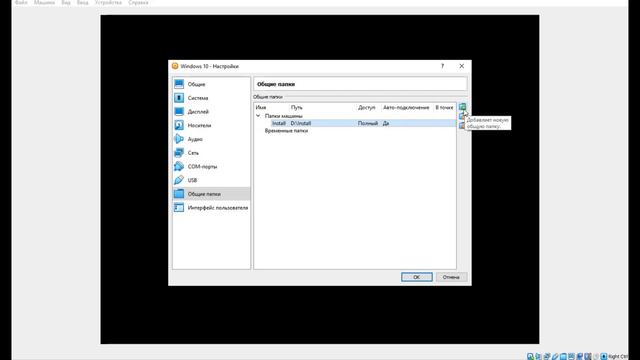Click the Right Ctrl host key label

[618, 357]
